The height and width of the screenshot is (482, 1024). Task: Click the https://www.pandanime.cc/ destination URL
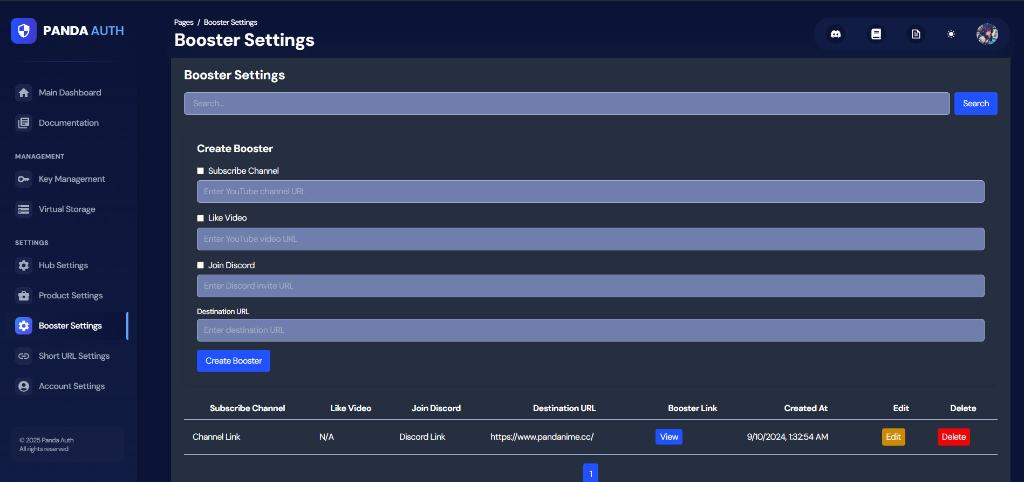(542, 437)
